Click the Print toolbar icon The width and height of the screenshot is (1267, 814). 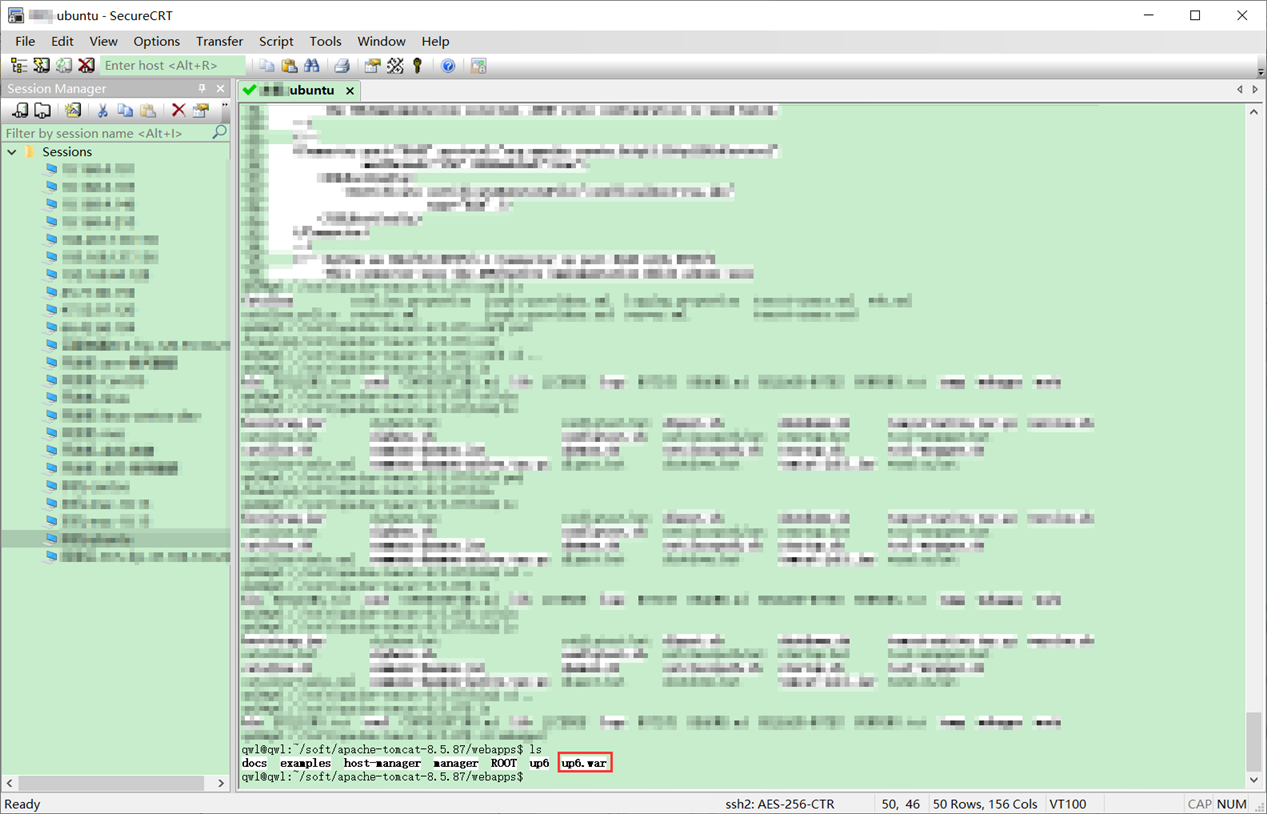(342, 65)
